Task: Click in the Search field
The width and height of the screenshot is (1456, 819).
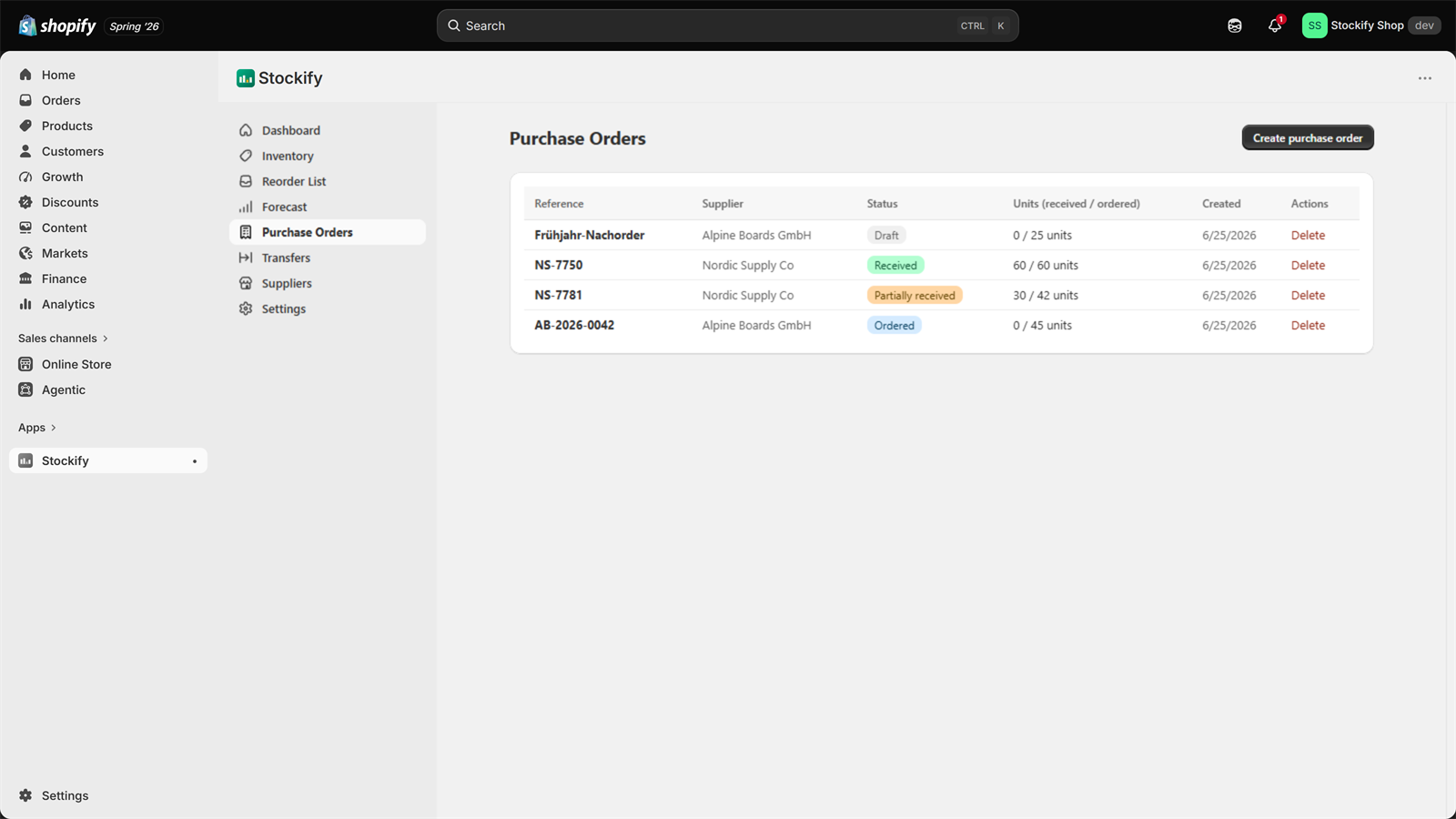Action: point(728,25)
